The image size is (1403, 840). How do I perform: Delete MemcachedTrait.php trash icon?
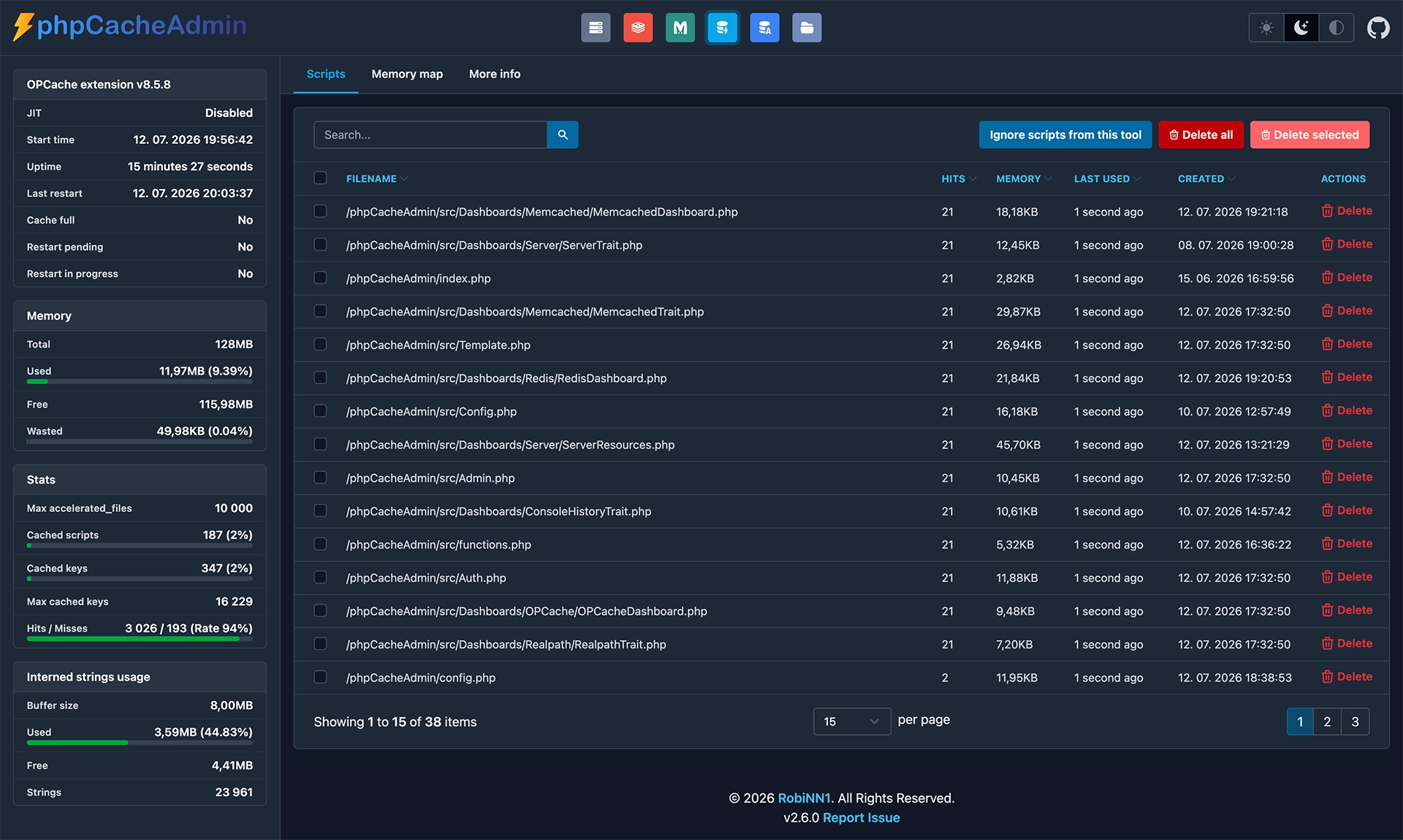1327,310
